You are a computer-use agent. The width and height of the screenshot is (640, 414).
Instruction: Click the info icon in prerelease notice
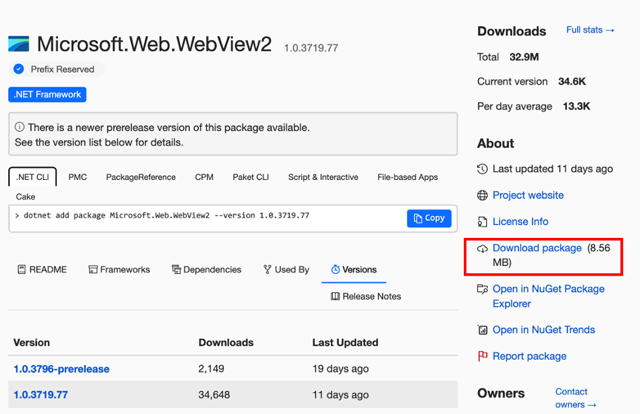point(19,128)
